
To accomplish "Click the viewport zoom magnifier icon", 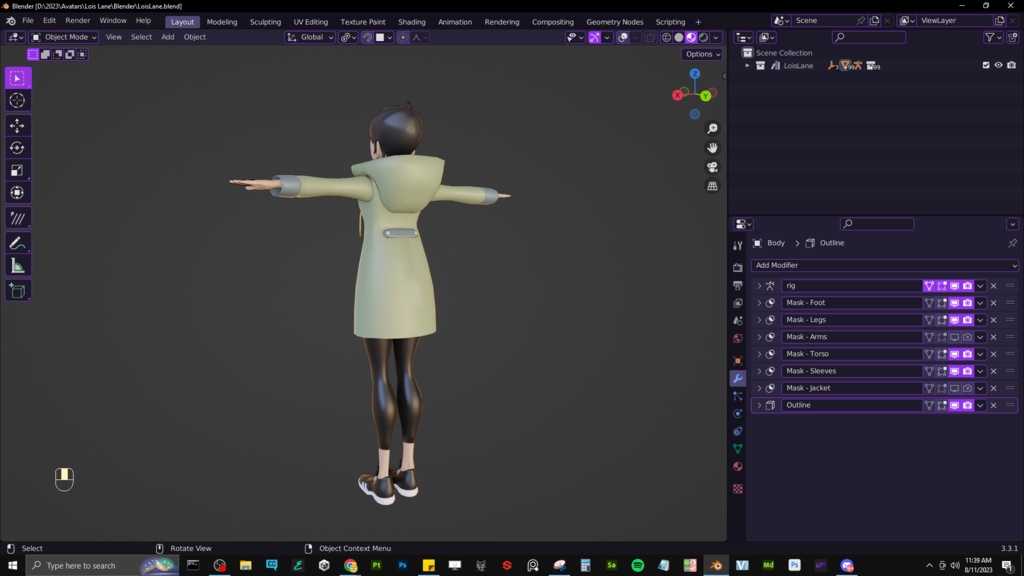I will 711,128.
